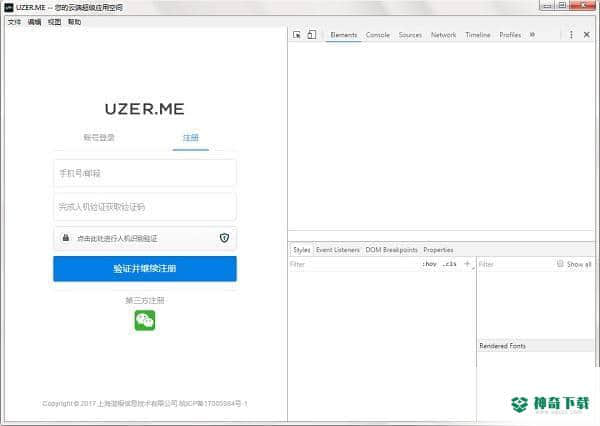Close the DevTools panel

(x=587, y=35)
